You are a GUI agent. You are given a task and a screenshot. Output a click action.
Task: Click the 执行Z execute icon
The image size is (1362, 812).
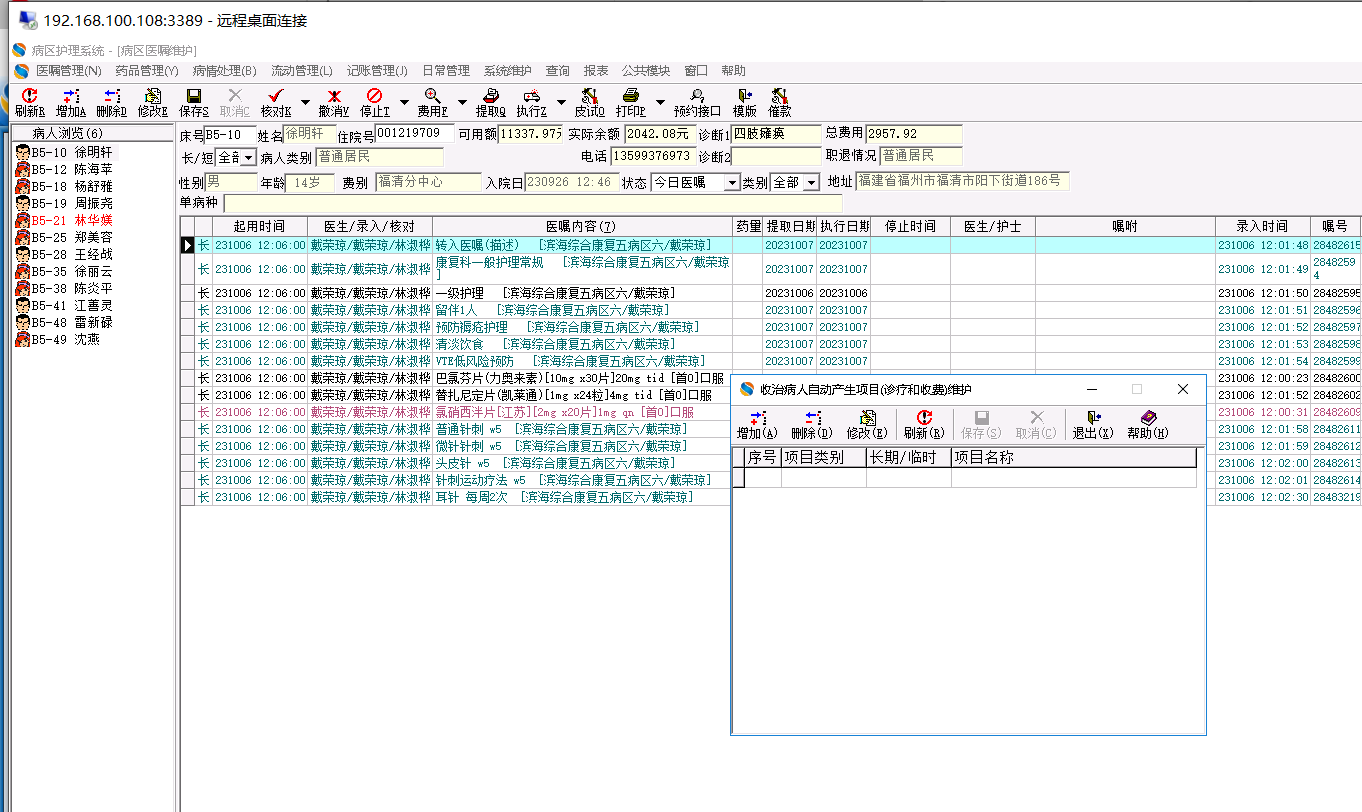point(531,95)
